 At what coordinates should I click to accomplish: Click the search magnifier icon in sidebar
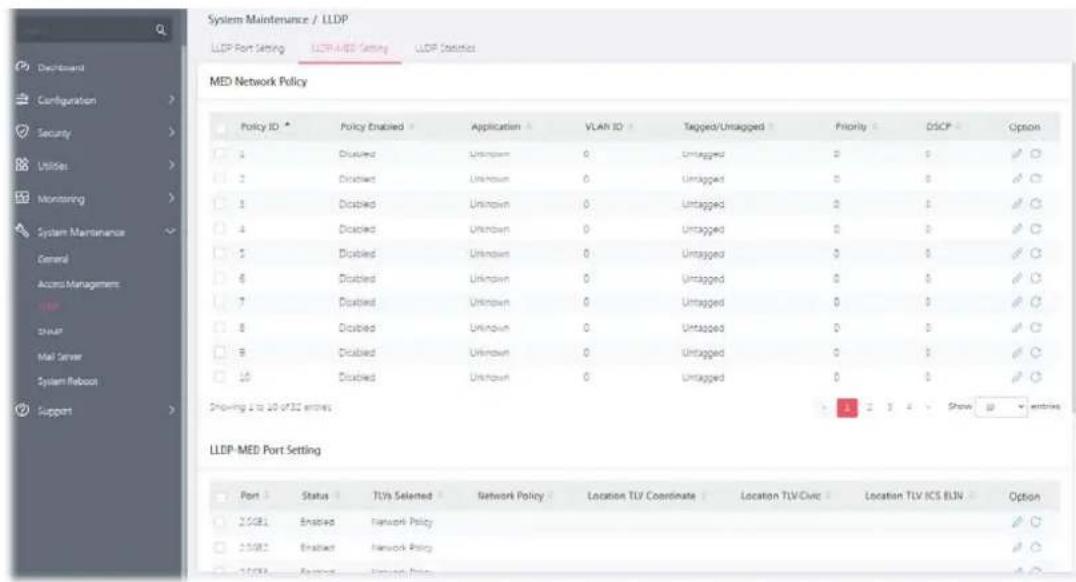tap(161, 30)
